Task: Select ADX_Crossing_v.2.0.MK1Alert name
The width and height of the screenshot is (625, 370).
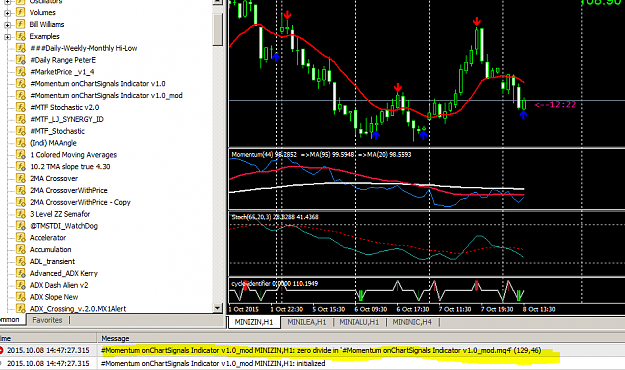Action: click(x=78, y=309)
